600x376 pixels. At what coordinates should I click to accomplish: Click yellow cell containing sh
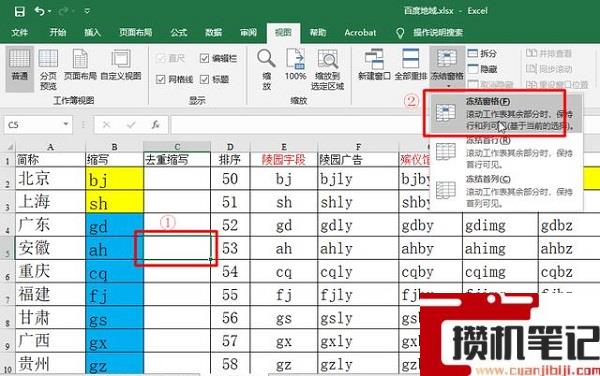click(x=114, y=202)
